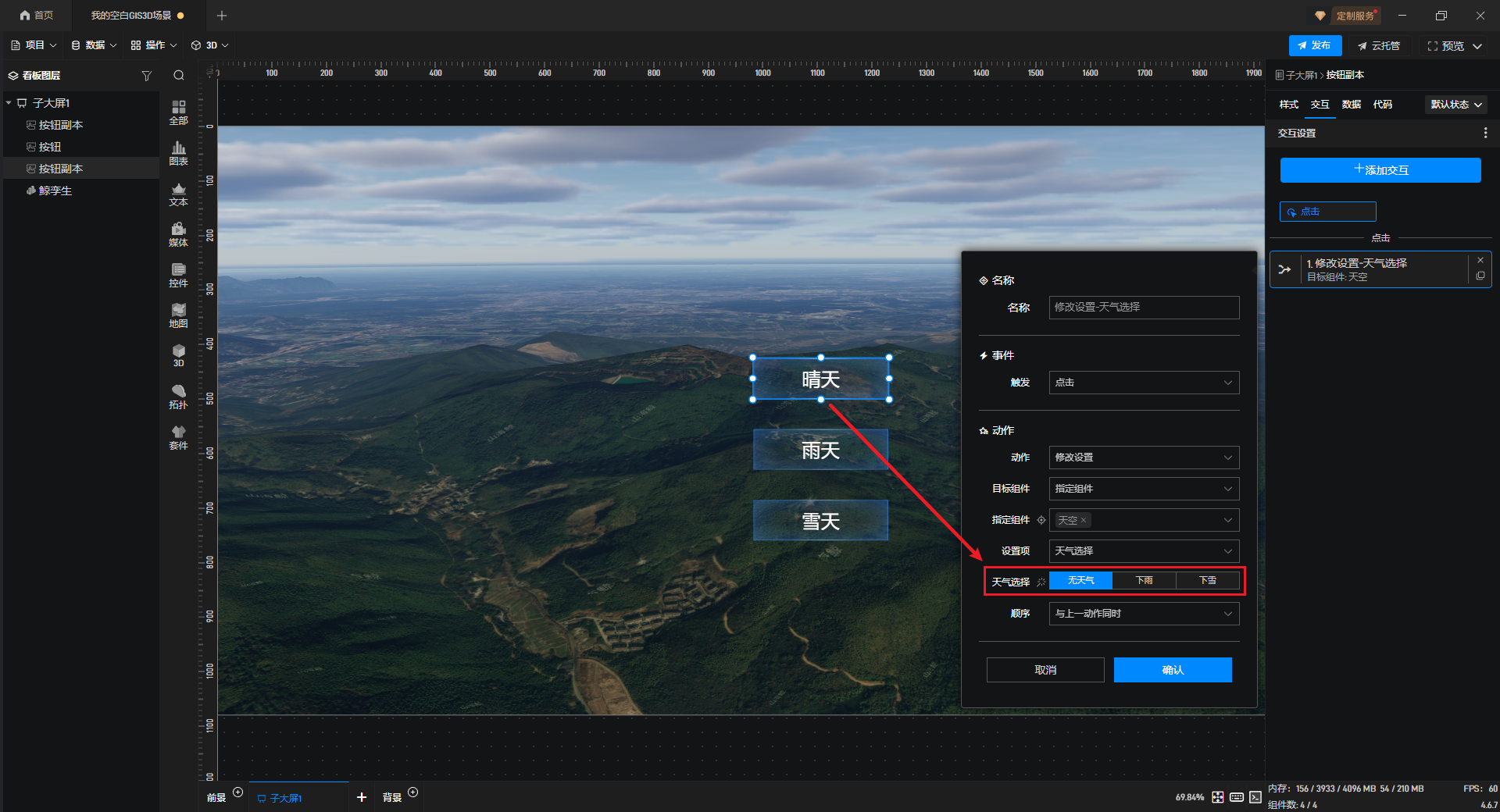
Task: Select the 鲸孪生 layer in the tree
Action: click(55, 191)
